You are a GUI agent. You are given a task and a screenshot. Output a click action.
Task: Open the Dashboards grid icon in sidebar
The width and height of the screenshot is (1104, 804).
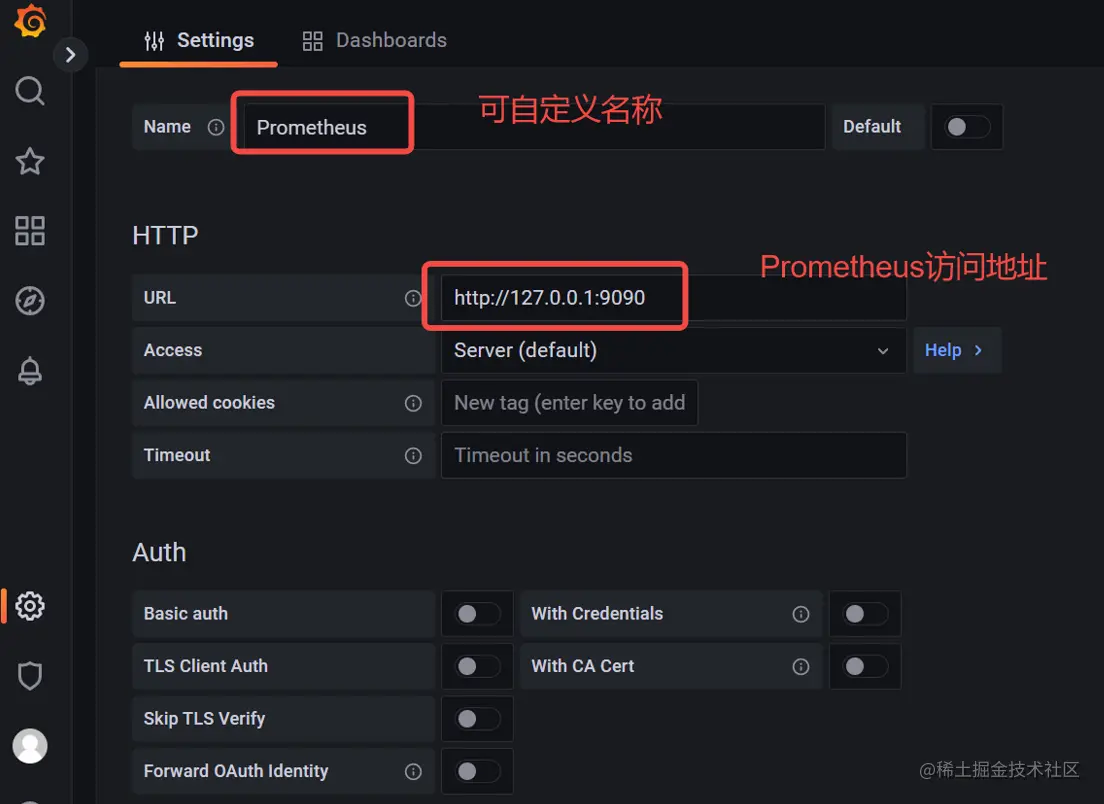click(30, 231)
